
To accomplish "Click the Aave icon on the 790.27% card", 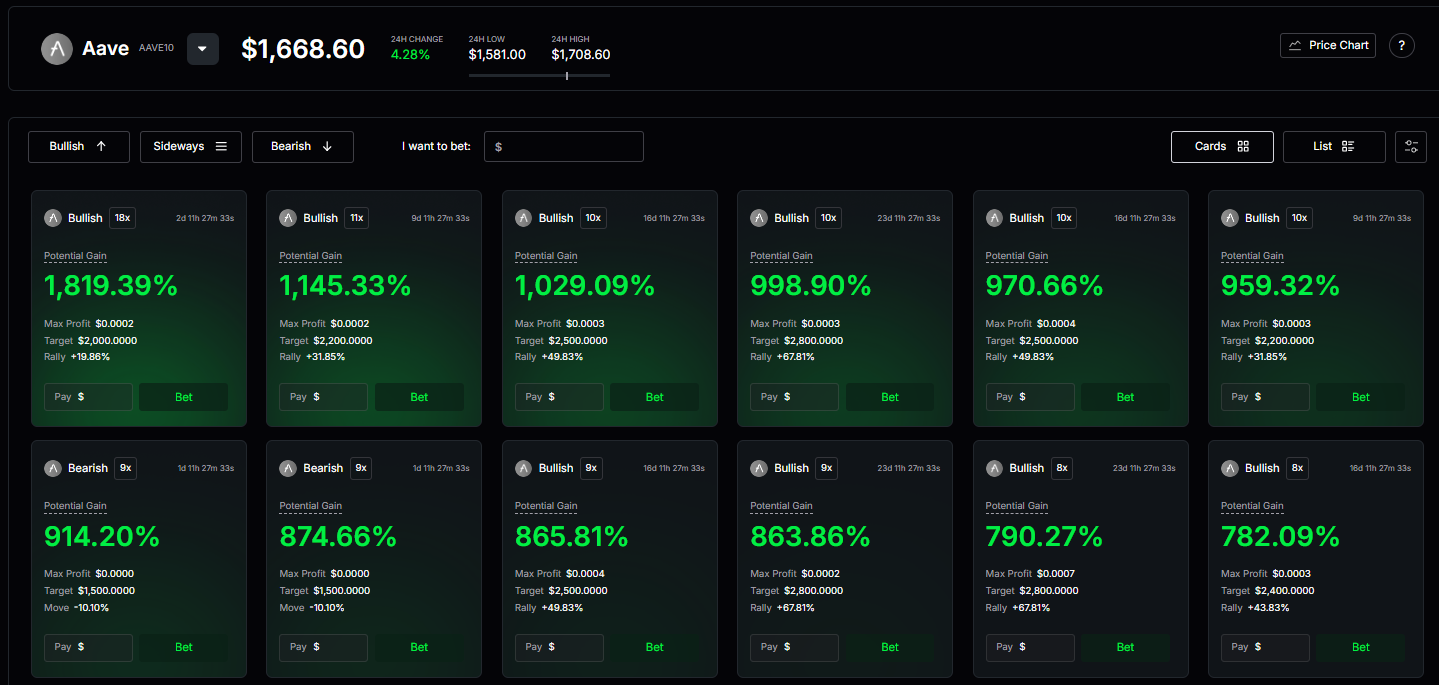I will [995, 468].
